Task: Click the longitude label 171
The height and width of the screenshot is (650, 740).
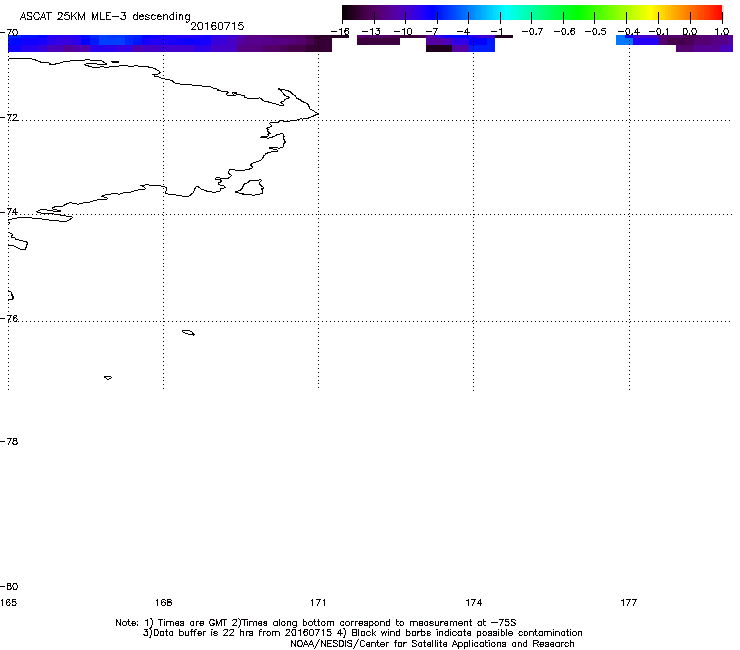Action: pyautogui.click(x=318, y=602)
